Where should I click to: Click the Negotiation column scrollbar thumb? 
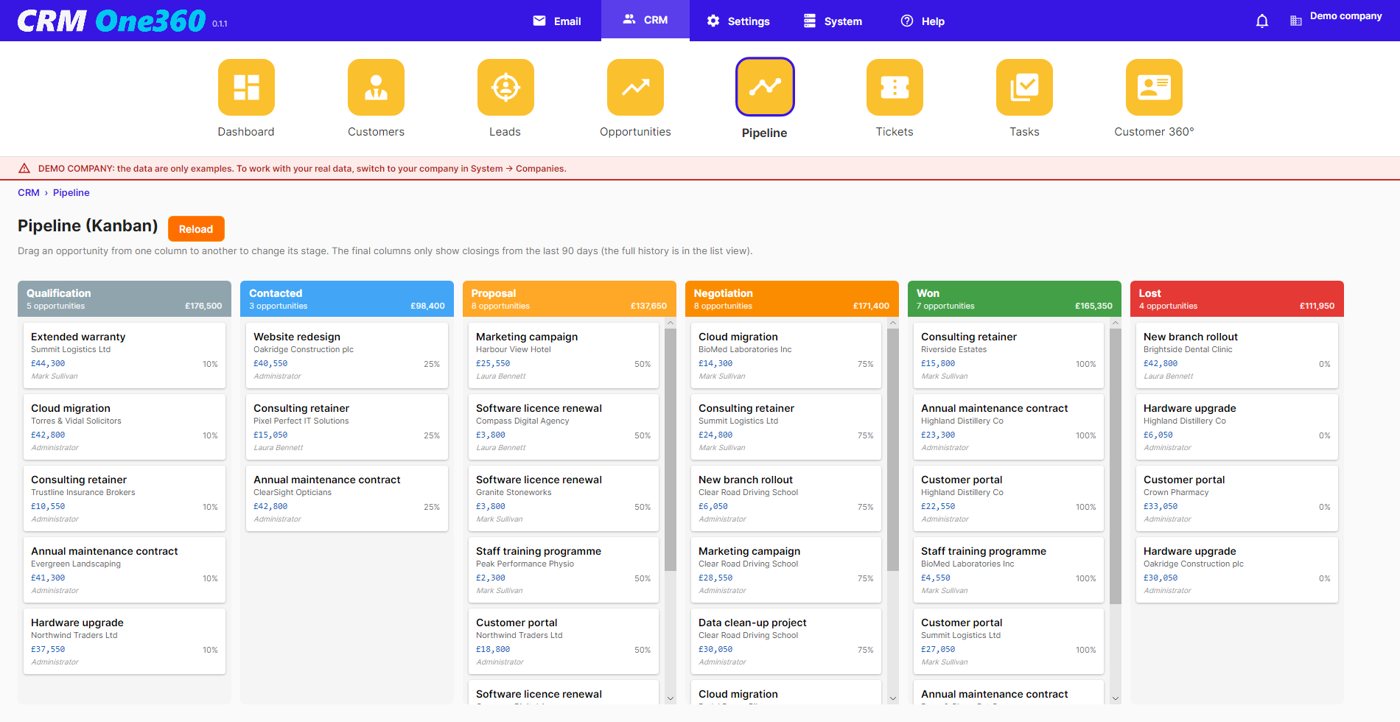(x=893, y=450)
